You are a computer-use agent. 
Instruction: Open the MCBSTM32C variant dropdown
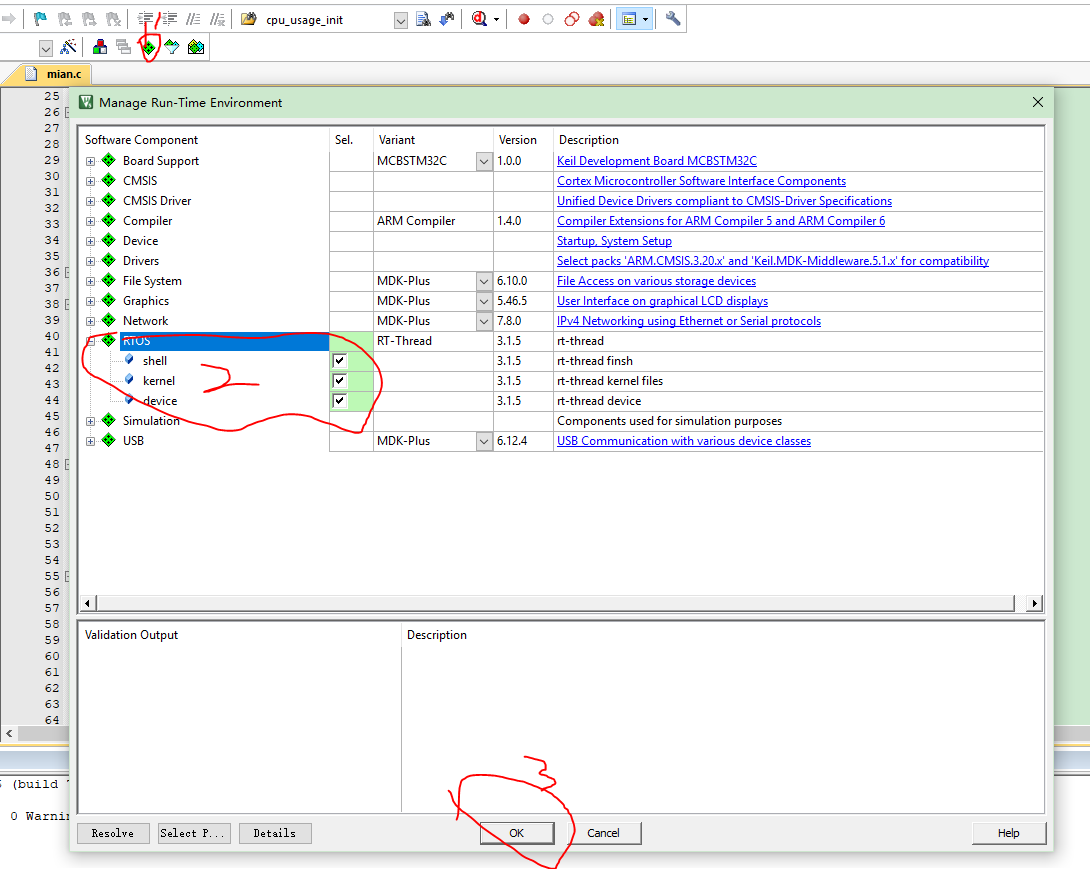pos(484,161)
